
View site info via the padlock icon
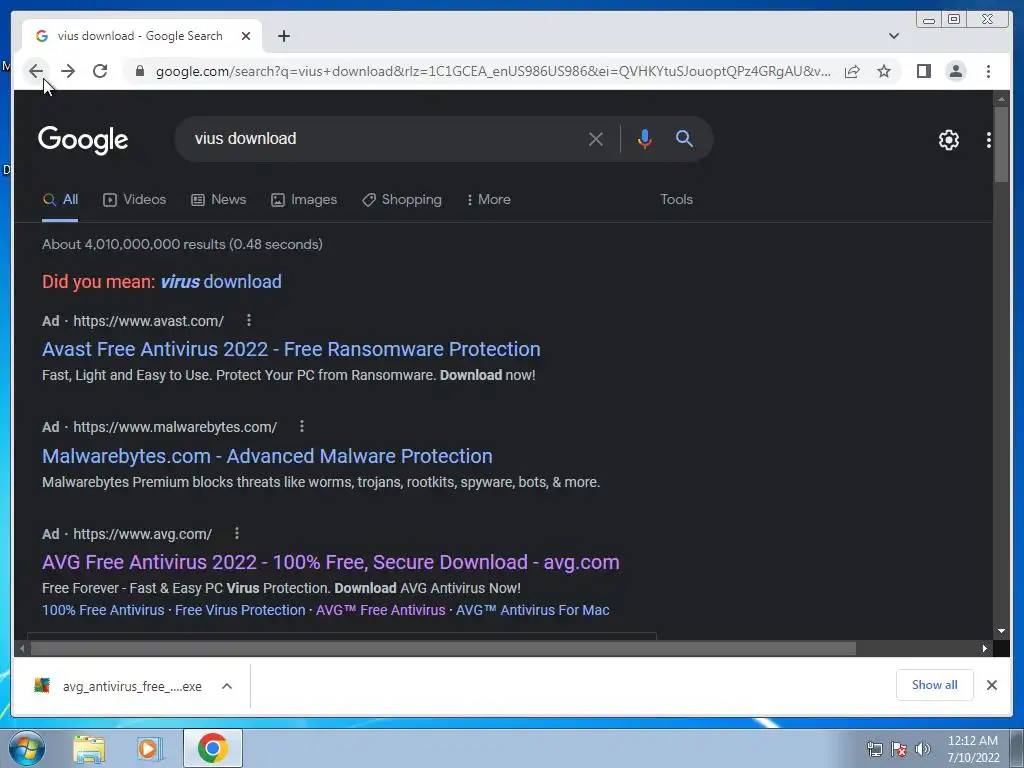pyautogui.click(x=139, y=71)
